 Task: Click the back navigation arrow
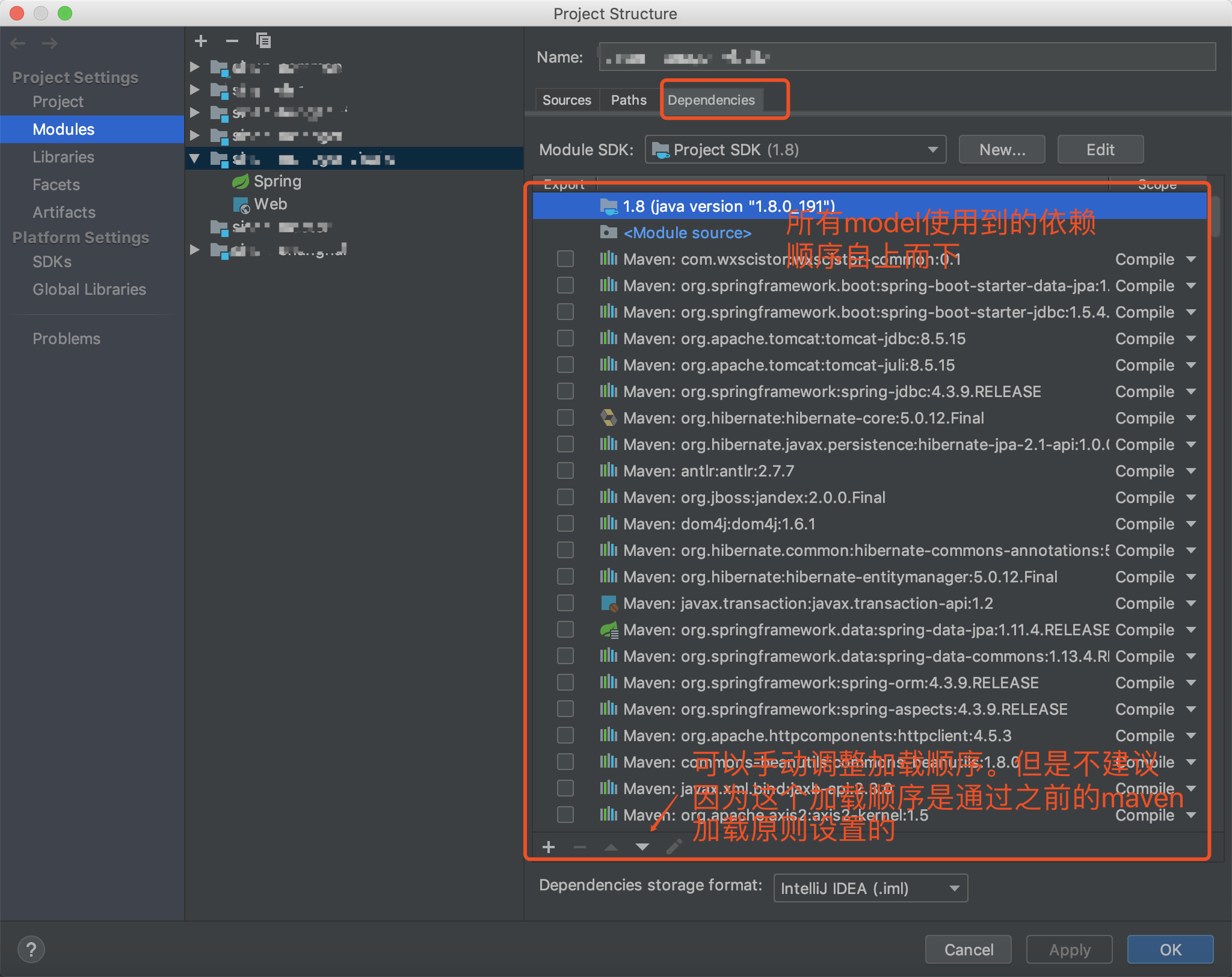coord(18,43)
